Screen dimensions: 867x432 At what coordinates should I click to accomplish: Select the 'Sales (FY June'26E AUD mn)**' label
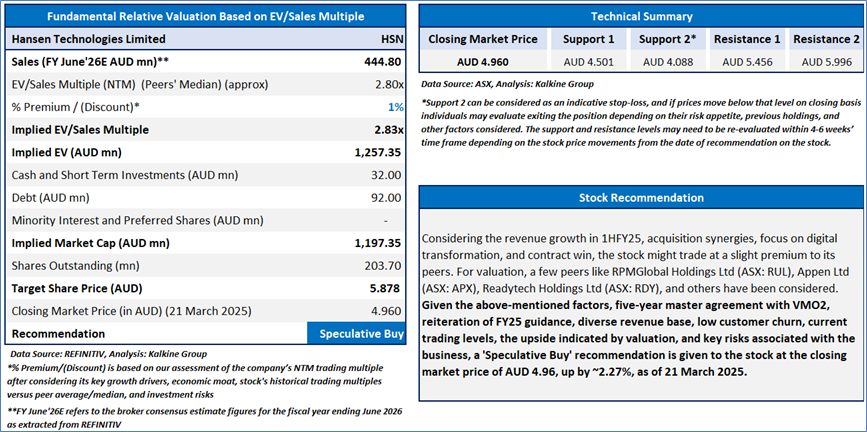click(90, 62)
